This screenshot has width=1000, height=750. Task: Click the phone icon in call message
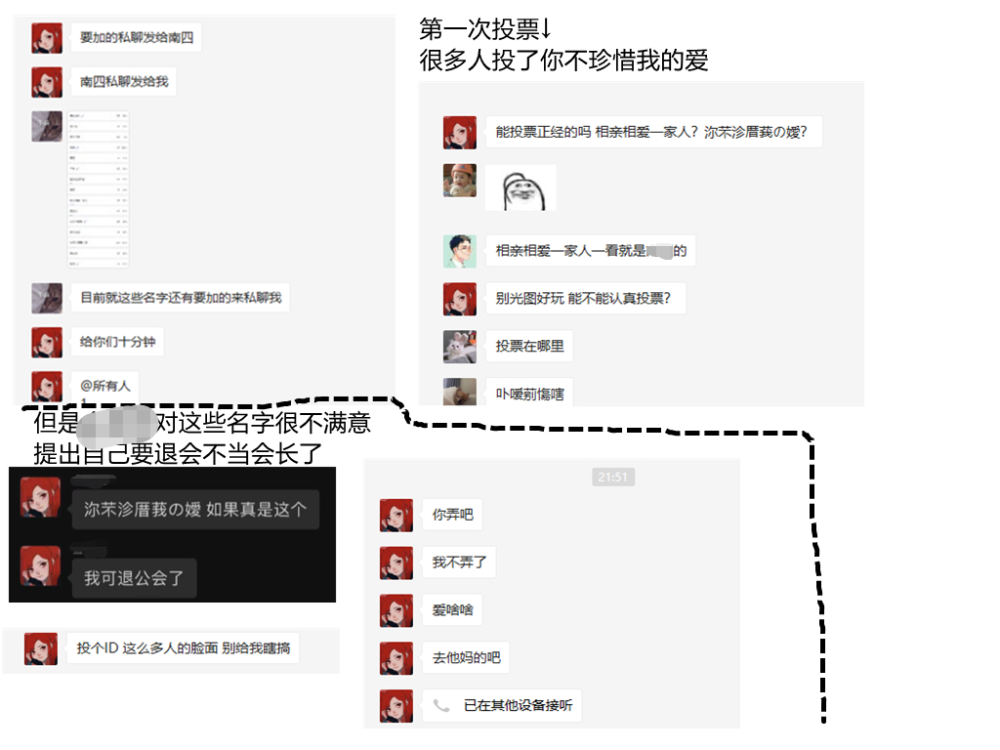click(441, 705)
